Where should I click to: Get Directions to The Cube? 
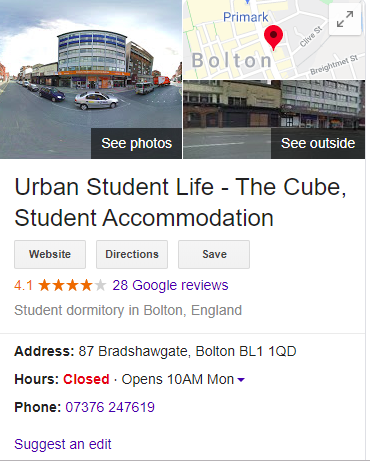click(x=132, y=254)
